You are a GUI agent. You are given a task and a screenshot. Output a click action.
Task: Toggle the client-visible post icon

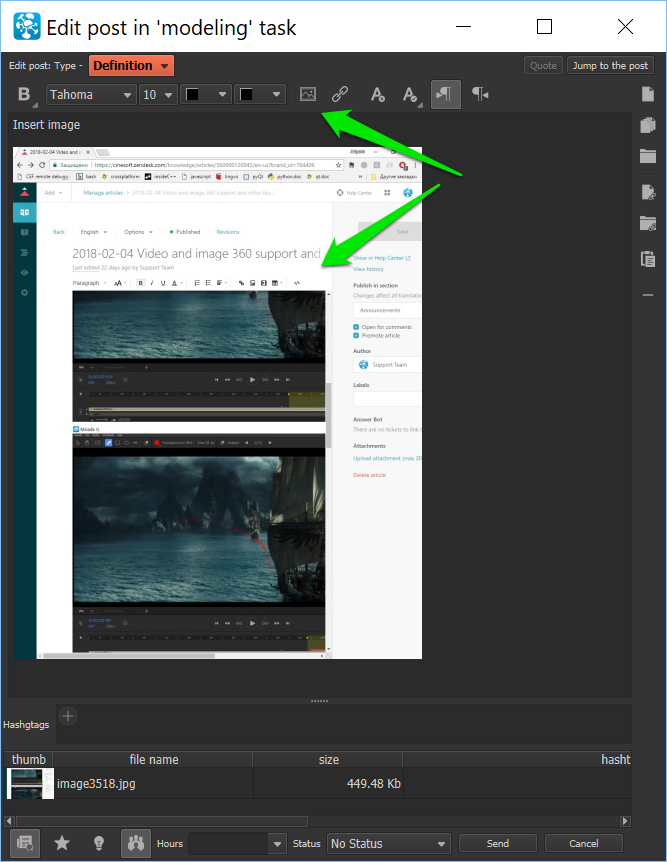(x=25, y=843)
